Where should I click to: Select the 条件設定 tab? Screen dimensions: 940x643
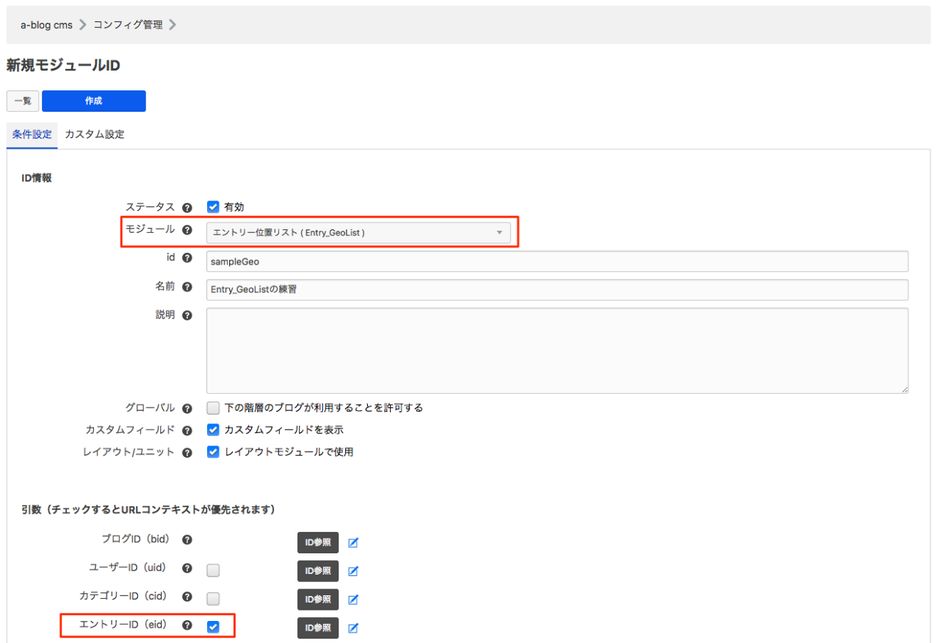tap(32, 134)
